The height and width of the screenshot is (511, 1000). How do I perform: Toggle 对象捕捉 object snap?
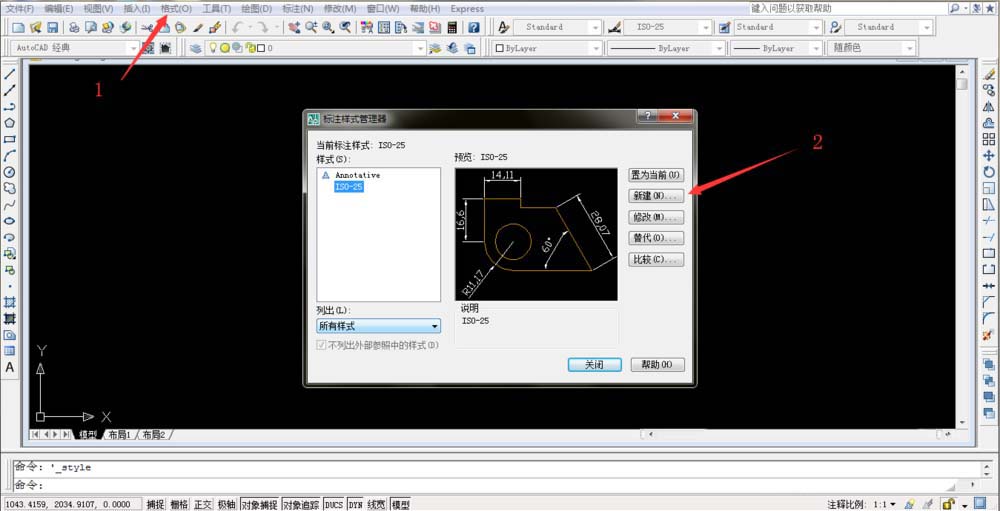(x=260, y=505)
